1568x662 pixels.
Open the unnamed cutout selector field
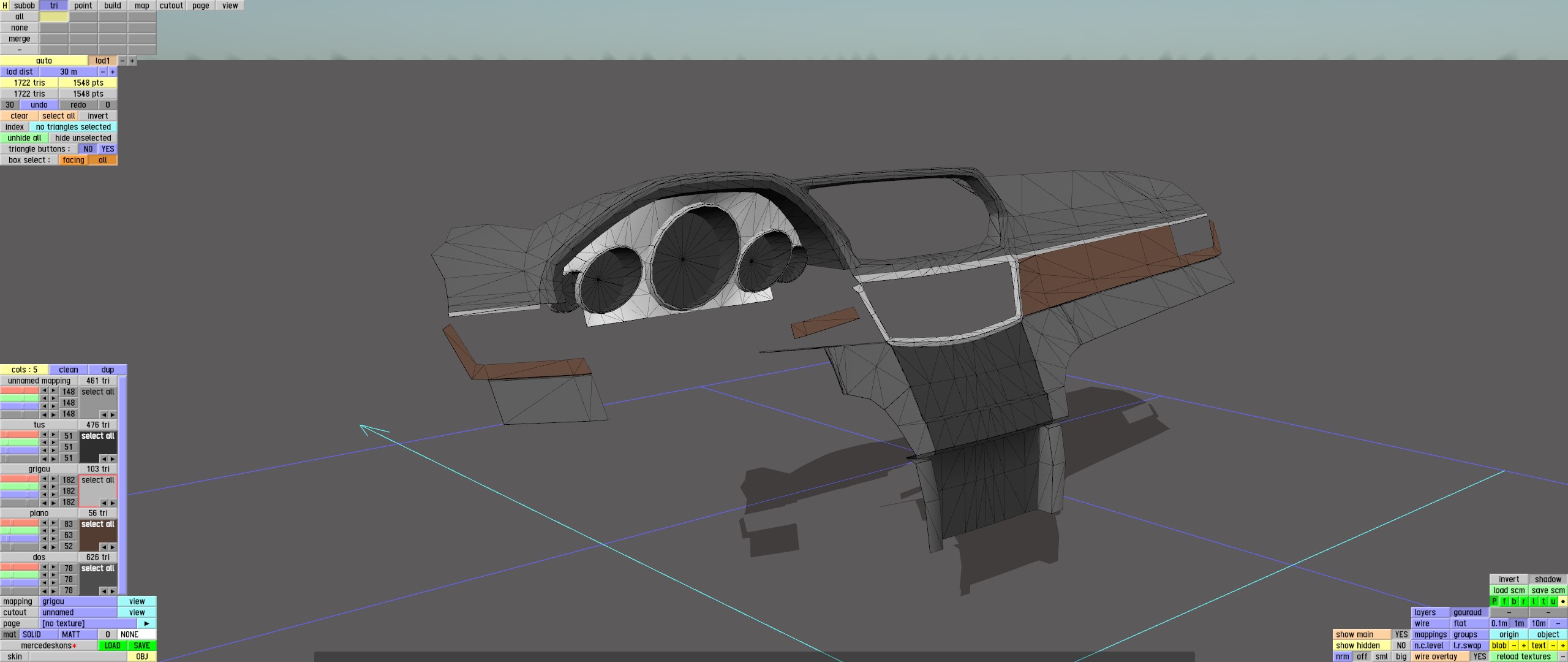(78, 612)
